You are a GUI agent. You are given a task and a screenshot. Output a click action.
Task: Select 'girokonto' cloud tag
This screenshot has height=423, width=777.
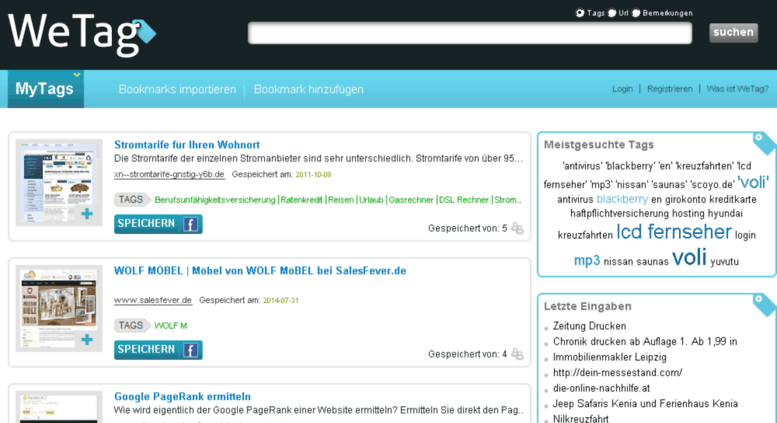click(x=686, y=200)
